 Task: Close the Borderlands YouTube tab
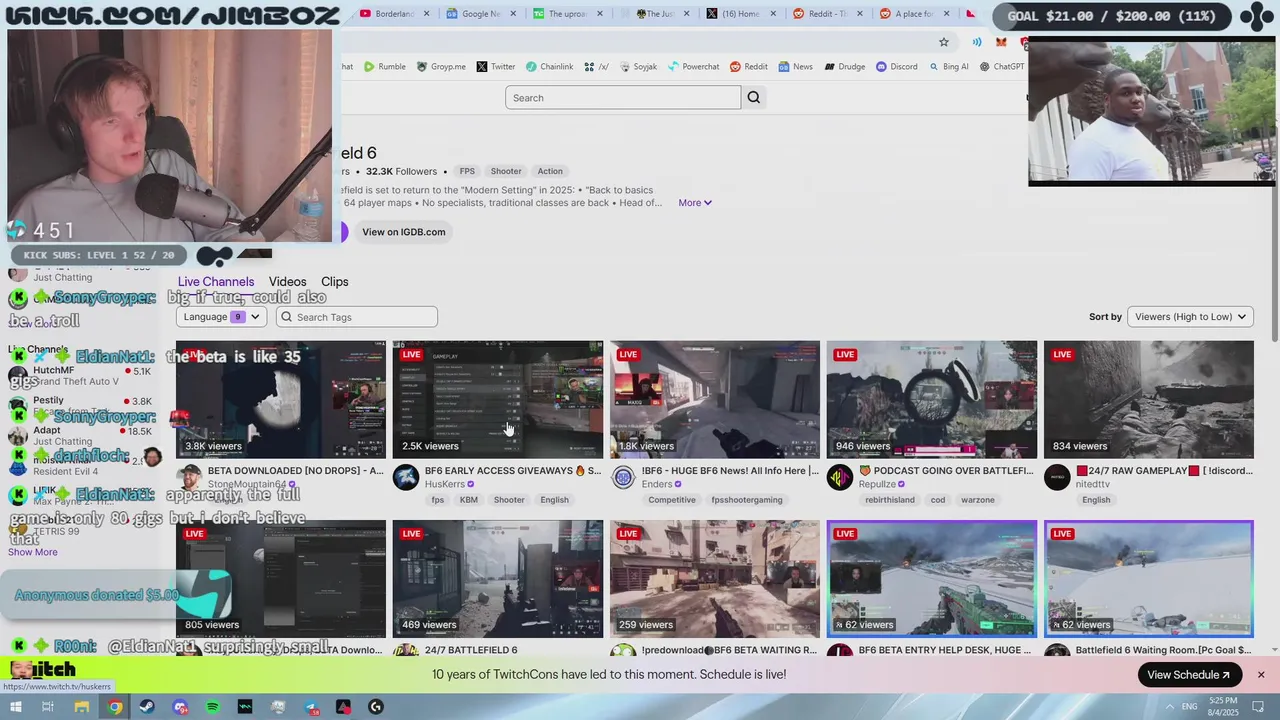click(427, 14)
